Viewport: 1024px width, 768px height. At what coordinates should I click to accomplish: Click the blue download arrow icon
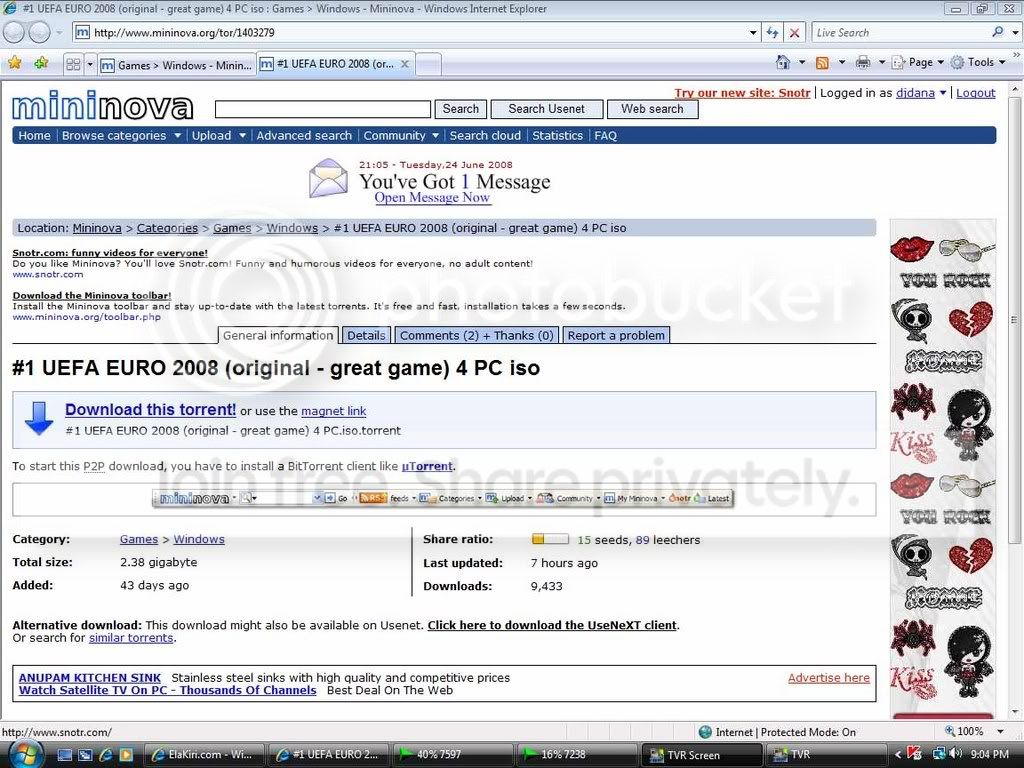pos(39,419)
